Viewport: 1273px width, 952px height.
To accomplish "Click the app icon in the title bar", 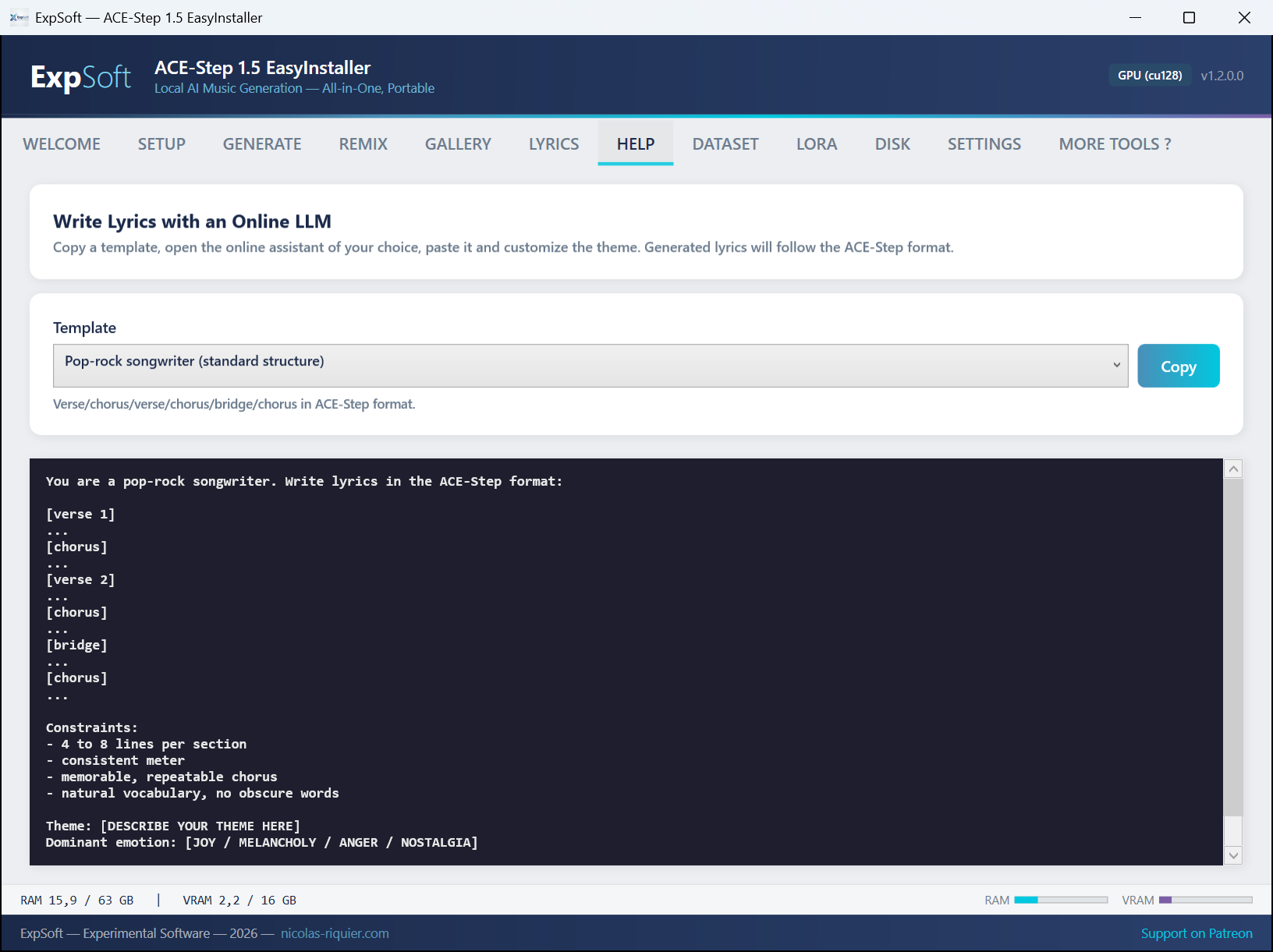I will coord(19,17).
